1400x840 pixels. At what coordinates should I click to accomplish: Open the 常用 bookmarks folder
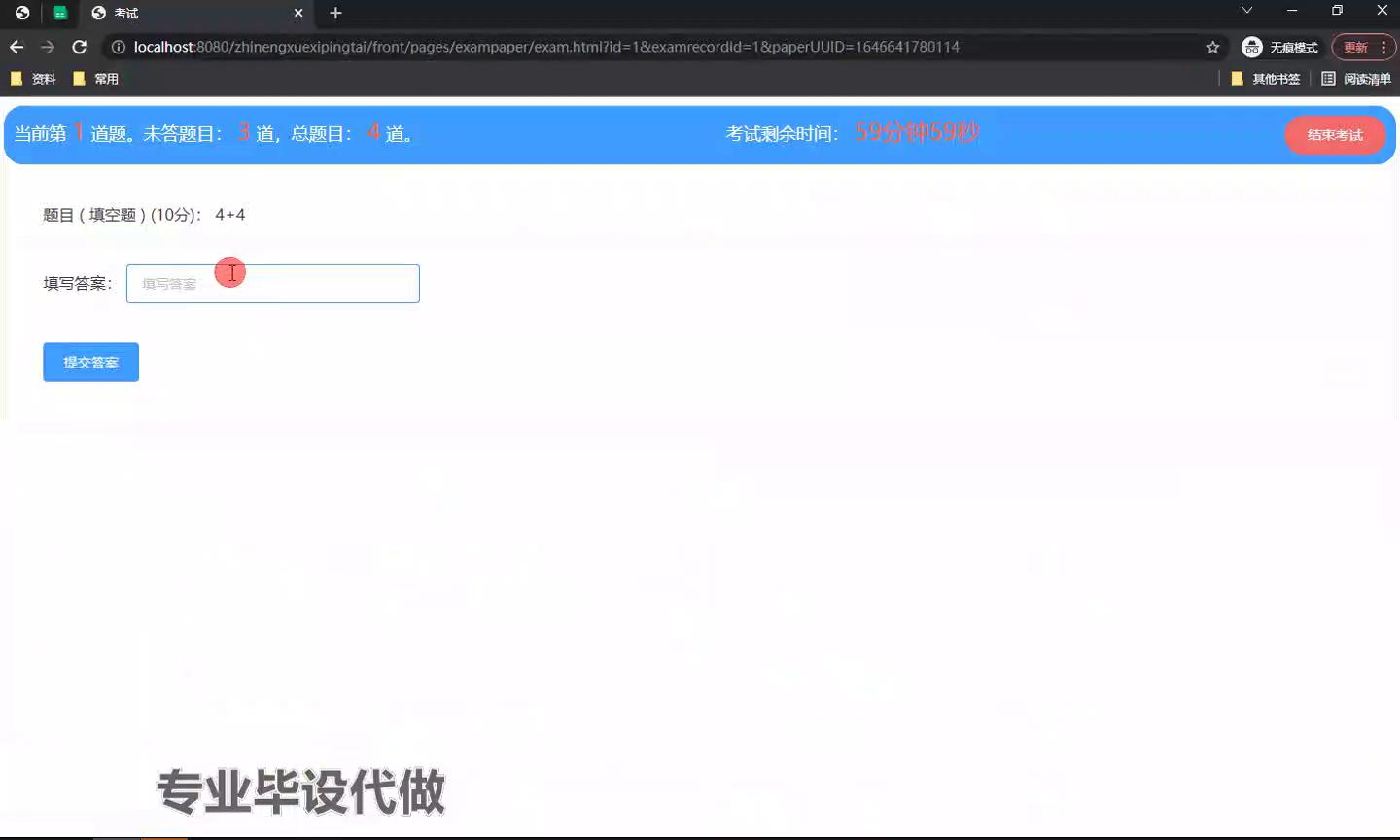95,79
